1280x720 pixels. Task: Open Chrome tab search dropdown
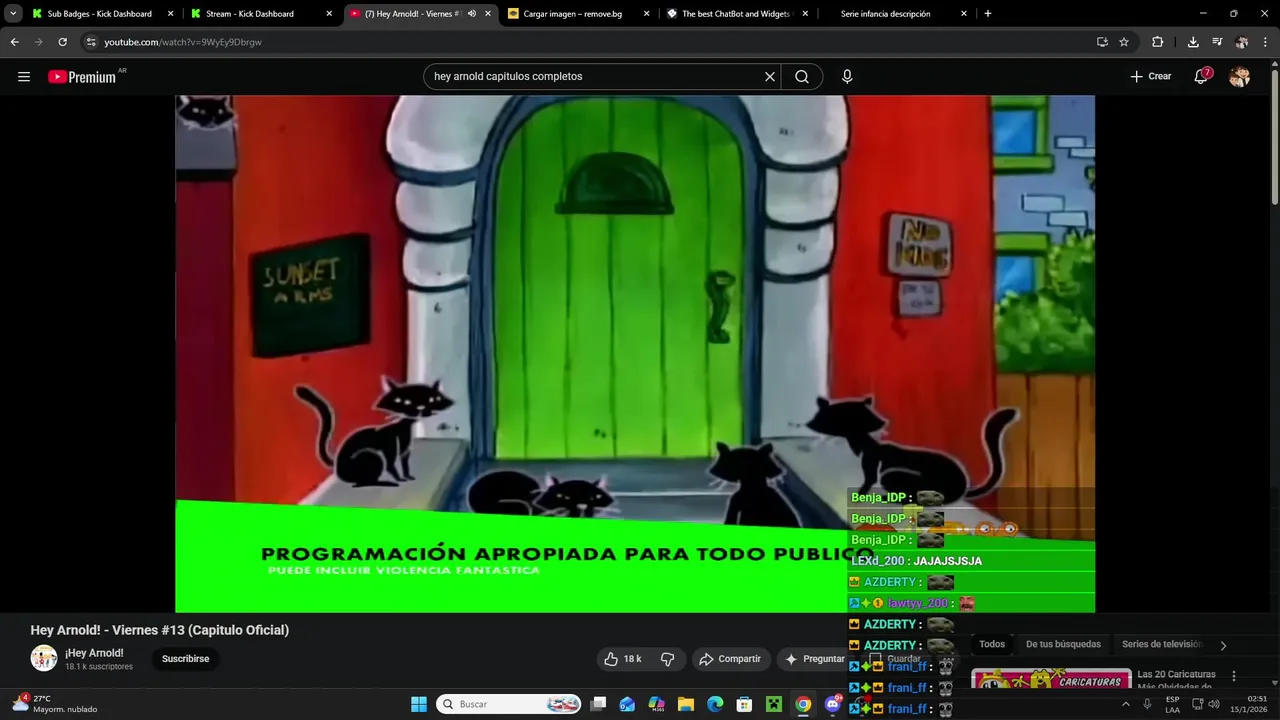13,14
